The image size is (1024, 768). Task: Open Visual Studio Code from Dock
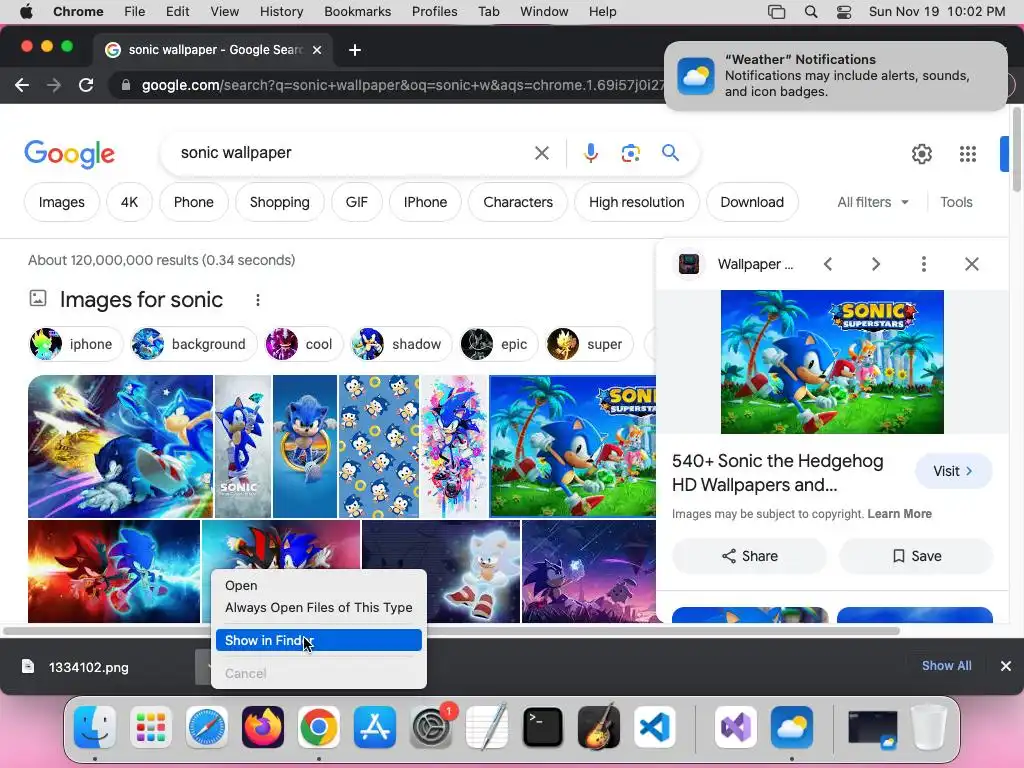pos(655,727)
